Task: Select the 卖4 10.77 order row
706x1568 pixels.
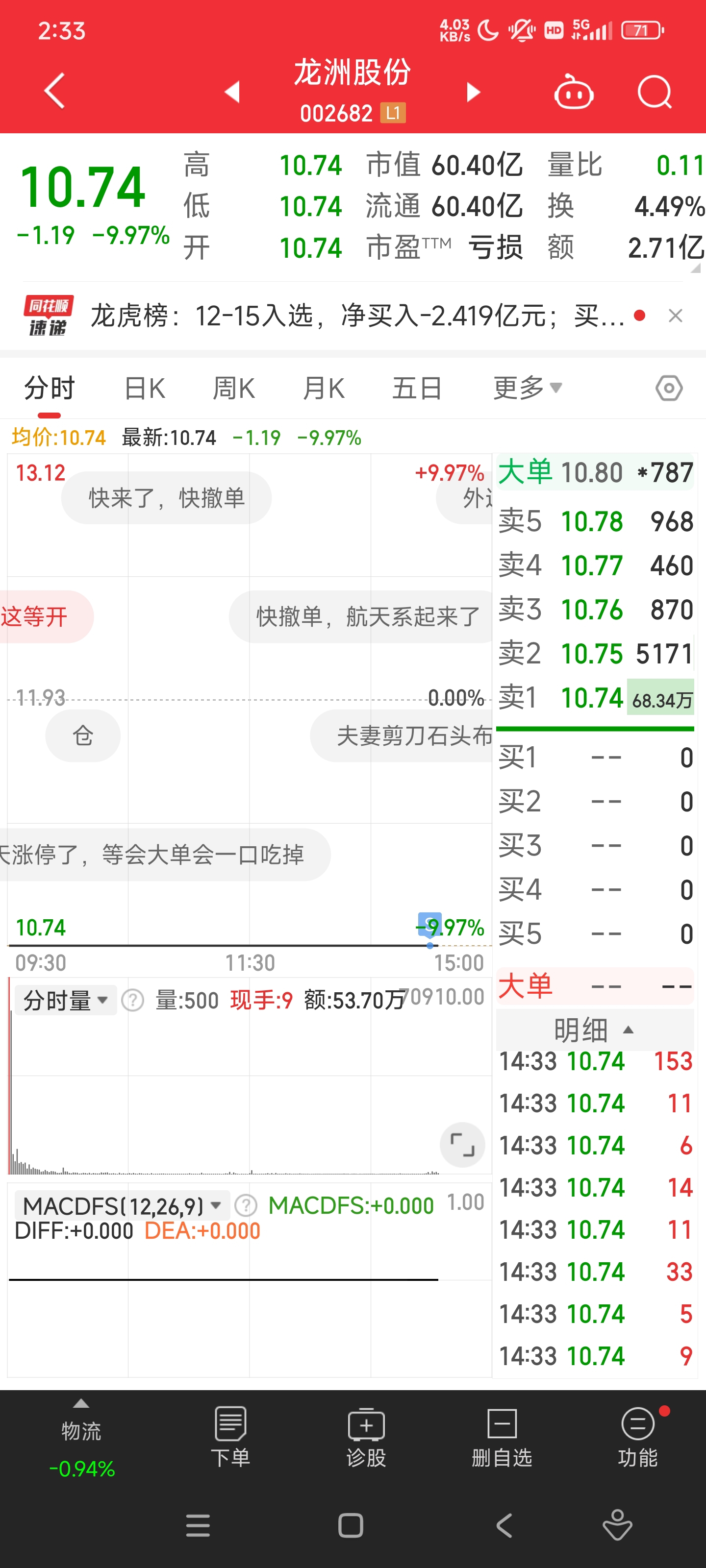Action: [x=595, y=565]
